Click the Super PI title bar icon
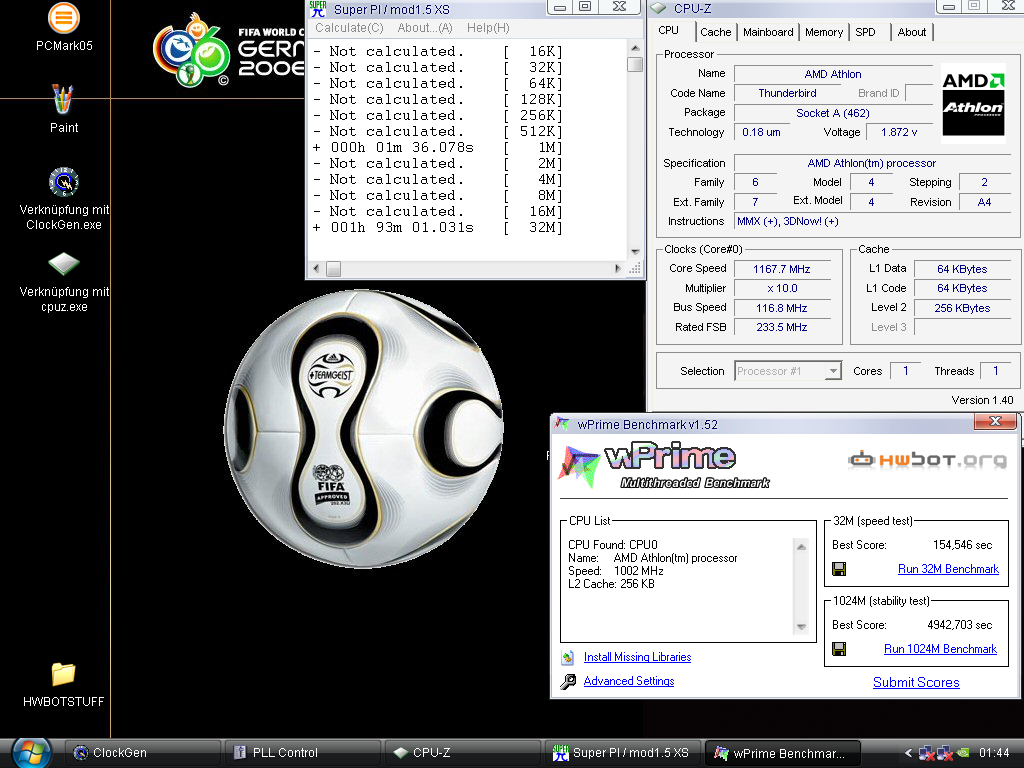Screen dimensions: 1024x768 coord(318,8)
